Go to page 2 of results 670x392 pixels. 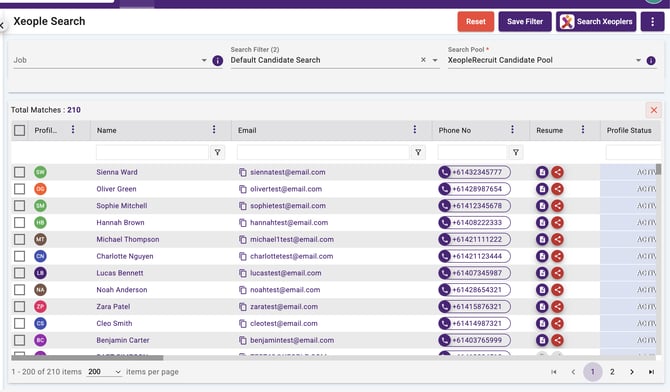[612, 372]
